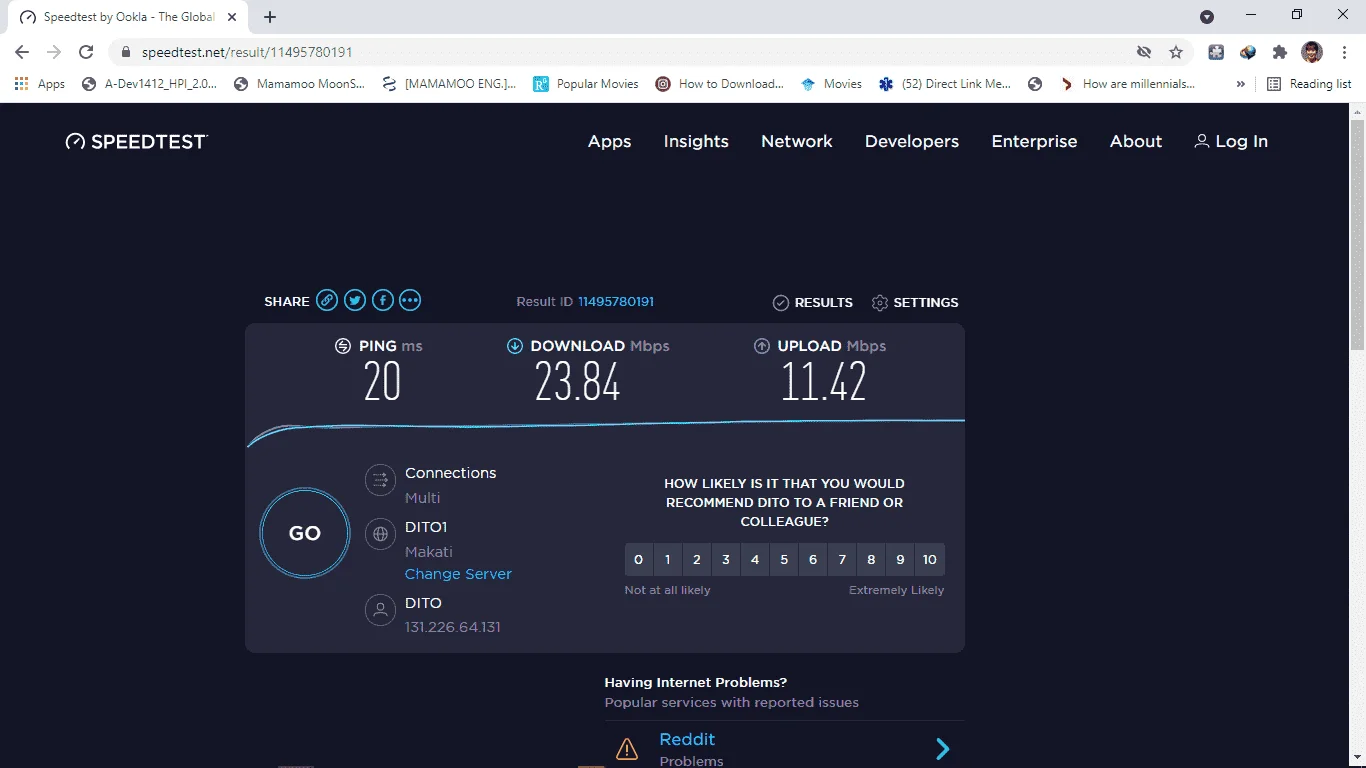Open How are millennials... bookmark
The height and width of the screenshot is (768, 1366).
coord(1128,84)
